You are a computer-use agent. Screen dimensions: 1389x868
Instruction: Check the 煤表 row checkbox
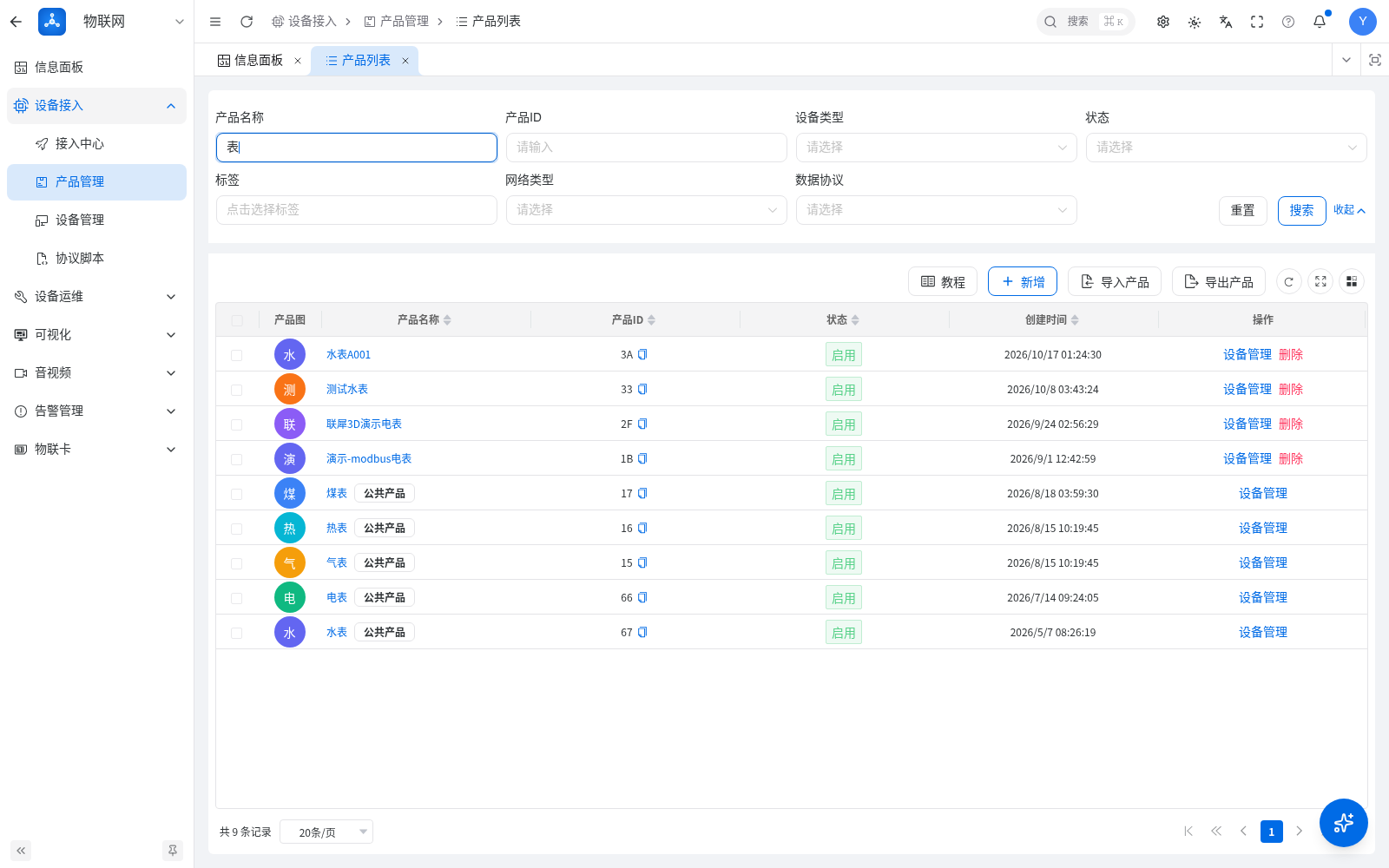(236, 494)
